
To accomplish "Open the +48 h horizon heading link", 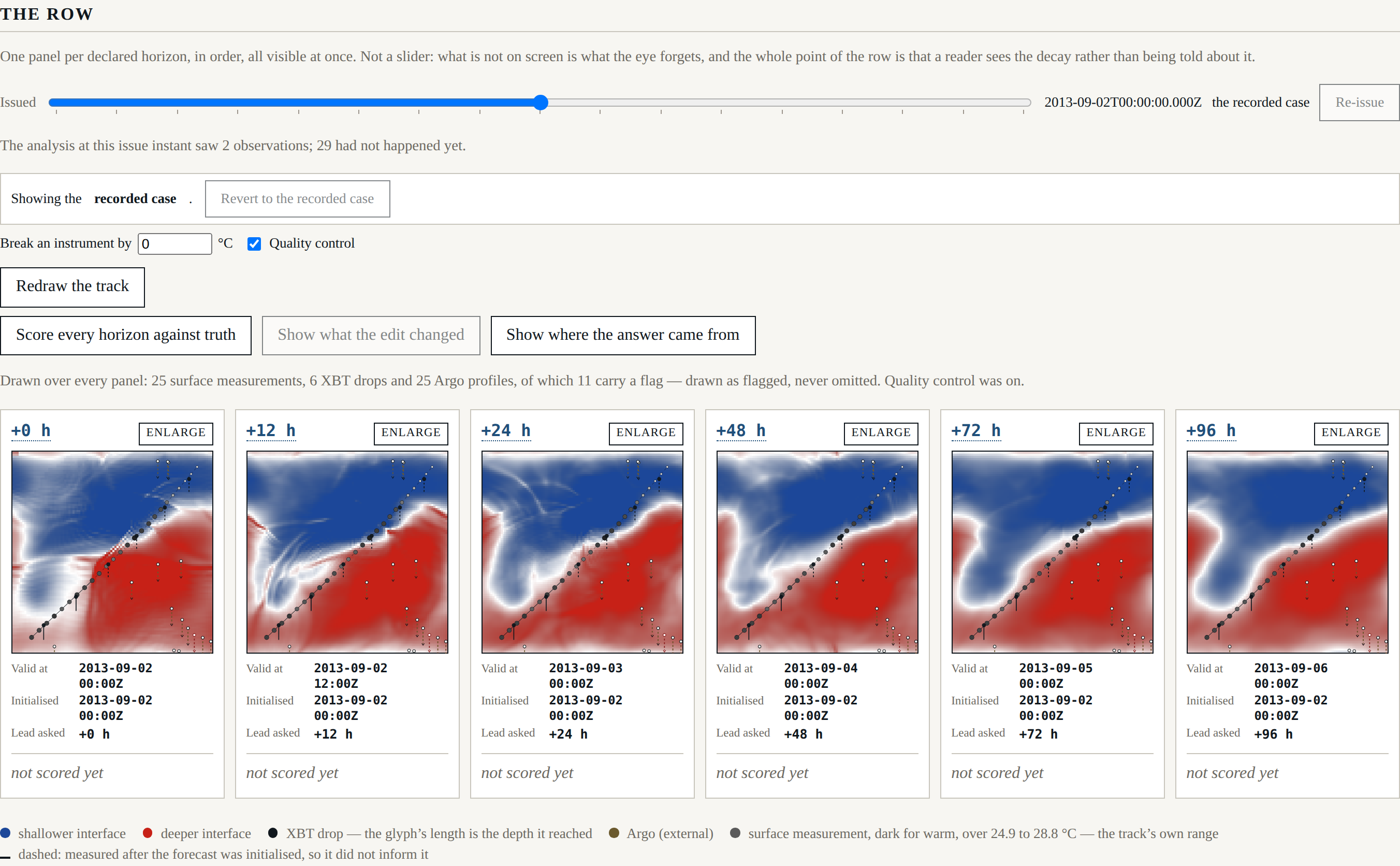I will (x=741, y=431).
